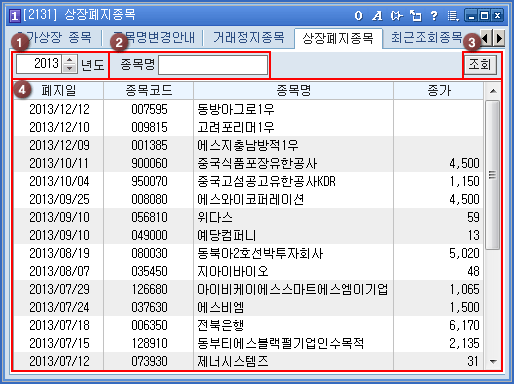
Task: Switch to the 최근조회종목 tab
Action: 427,37
